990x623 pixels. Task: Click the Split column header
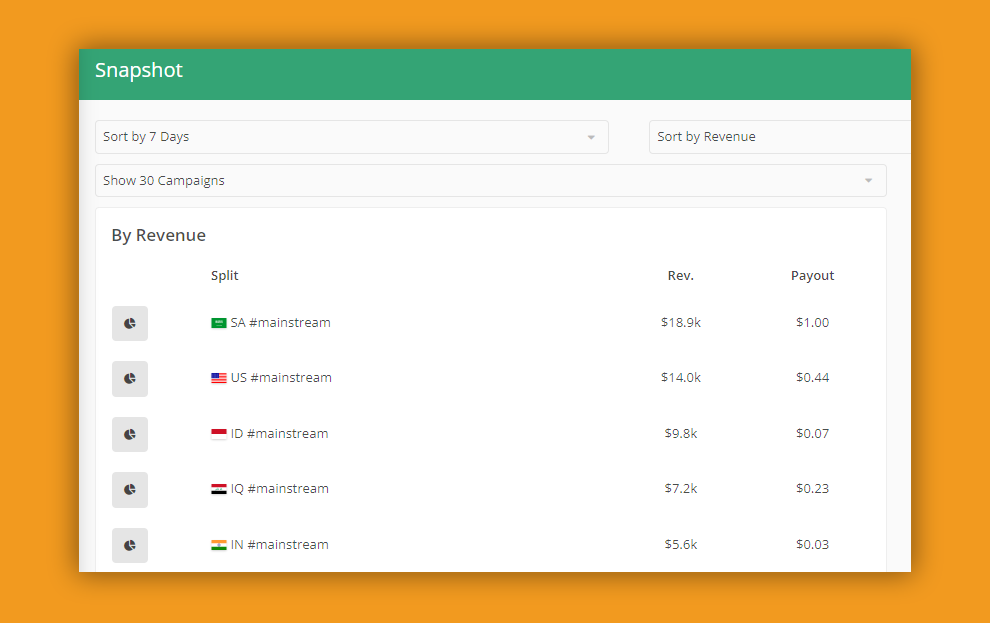tap(225, 276)
